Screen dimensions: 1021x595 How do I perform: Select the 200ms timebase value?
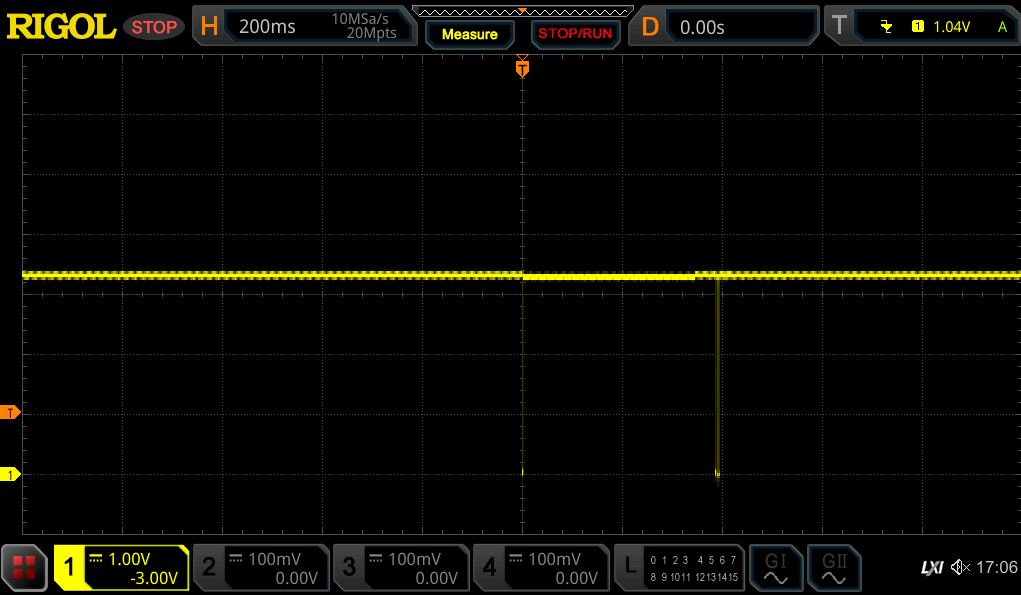[267, 27]
